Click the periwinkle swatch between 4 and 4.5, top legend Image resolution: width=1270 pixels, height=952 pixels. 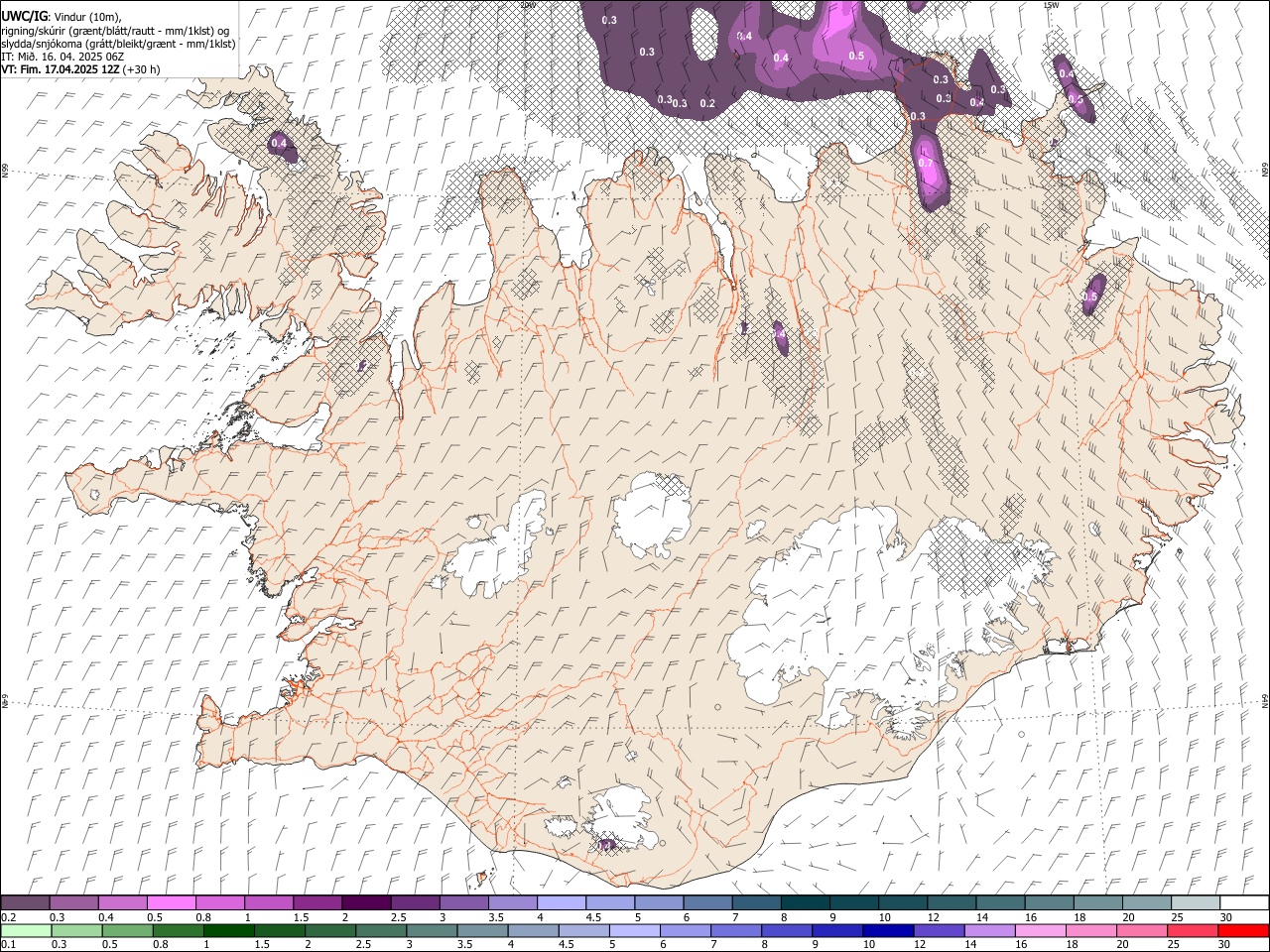click(561, 903)
